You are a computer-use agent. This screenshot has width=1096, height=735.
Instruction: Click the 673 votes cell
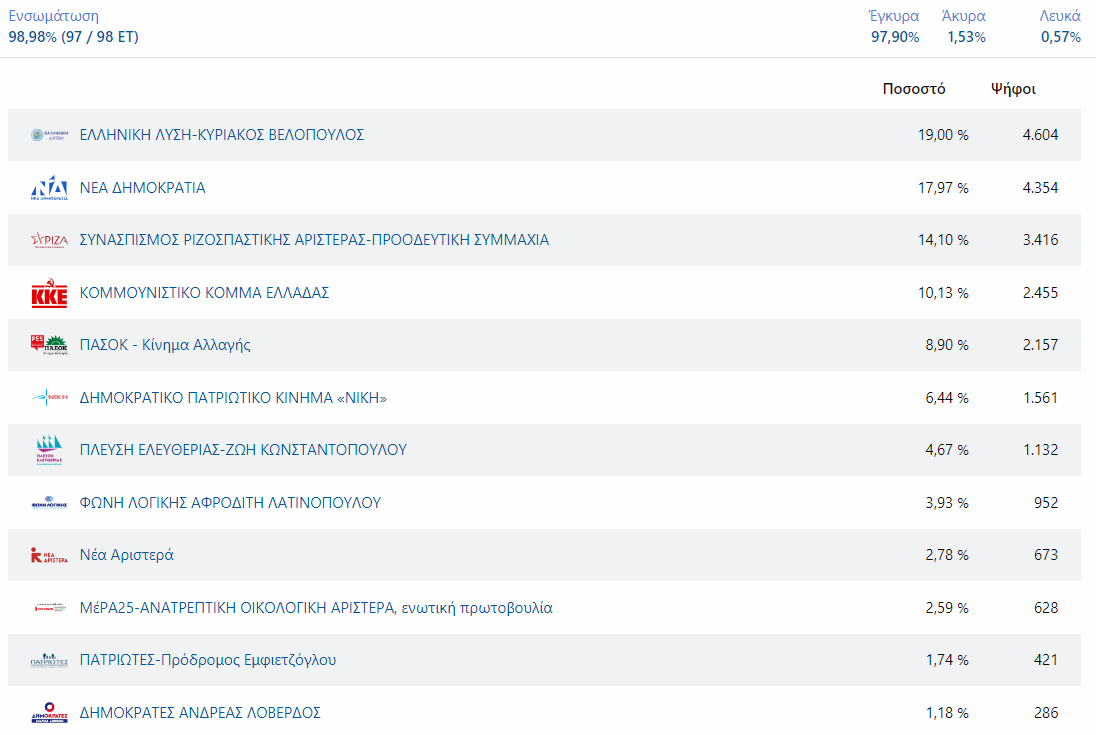[1046, 555]
